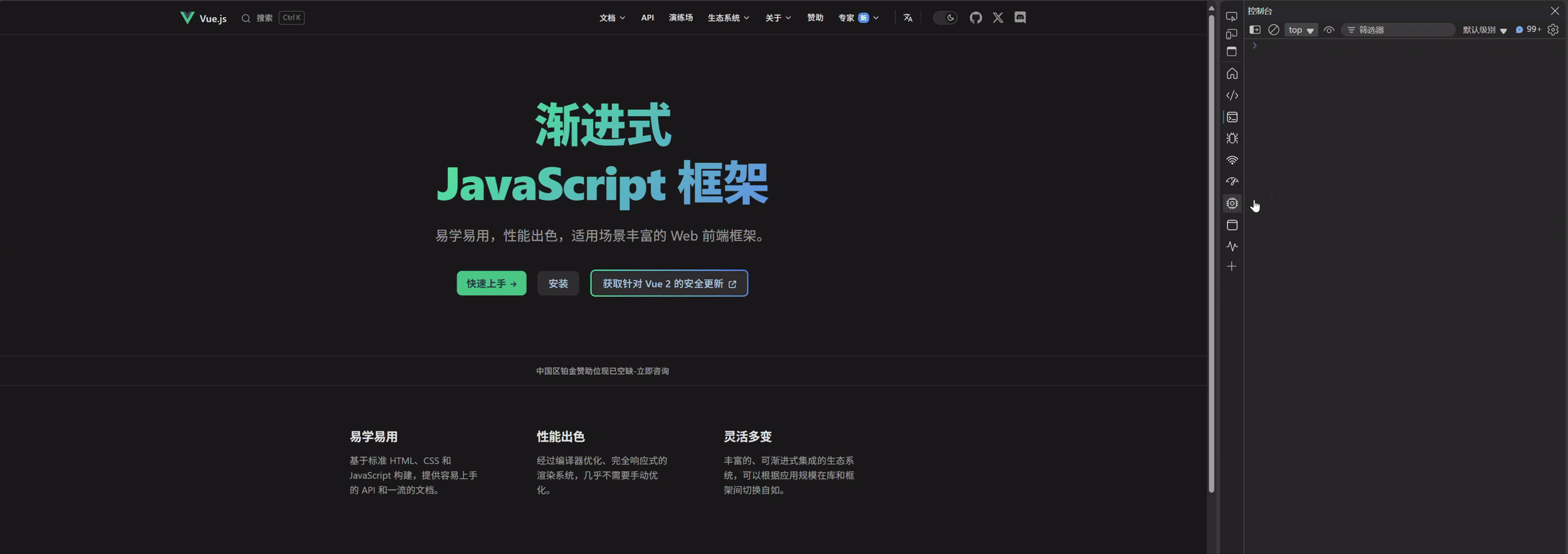Open 获取针对 Vue 2 的安全更新 link
Viewport: 1568px width, 554px height.
click(669, 283)
